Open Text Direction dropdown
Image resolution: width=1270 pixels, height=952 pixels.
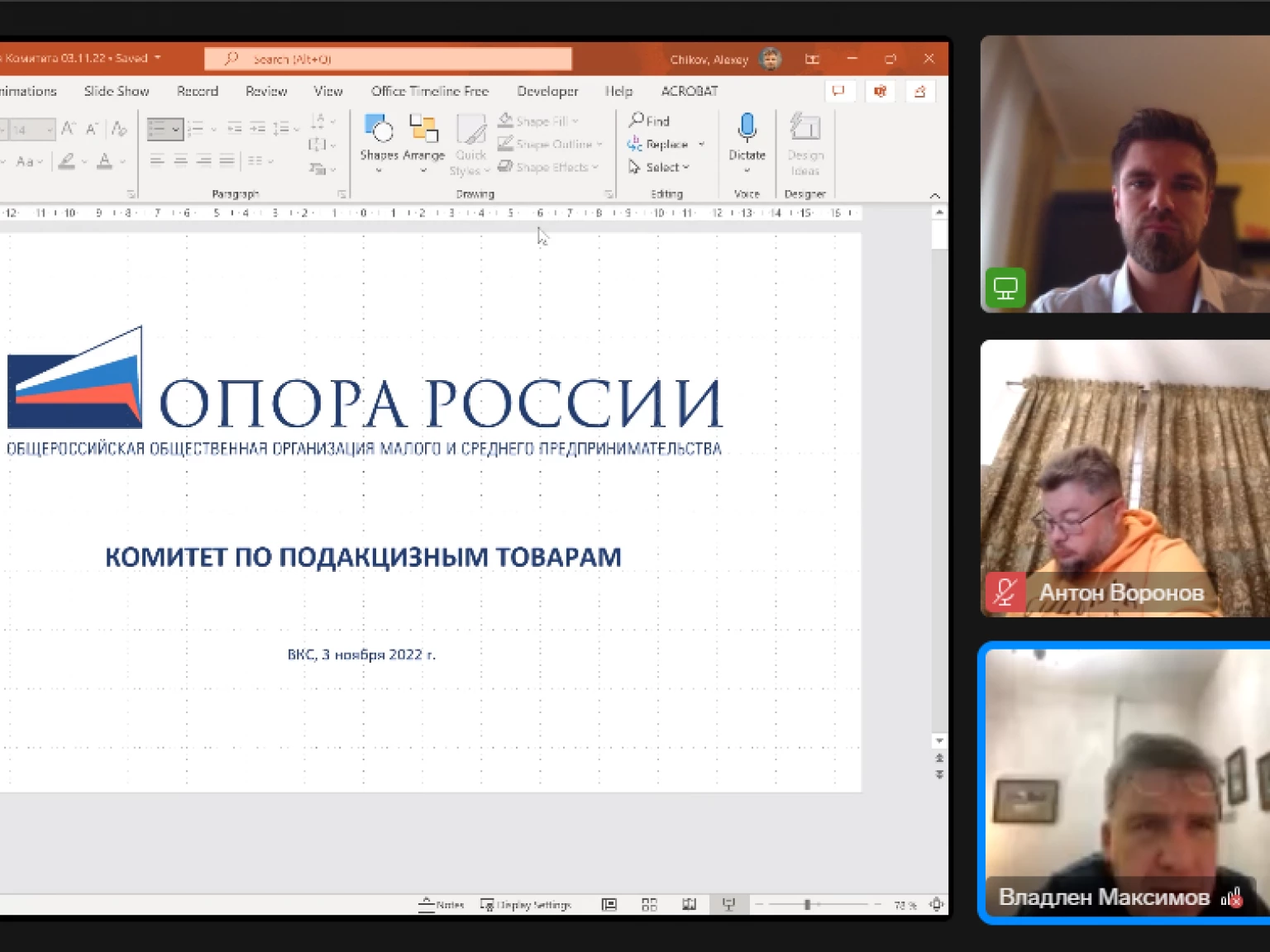[x=322, y=121]
